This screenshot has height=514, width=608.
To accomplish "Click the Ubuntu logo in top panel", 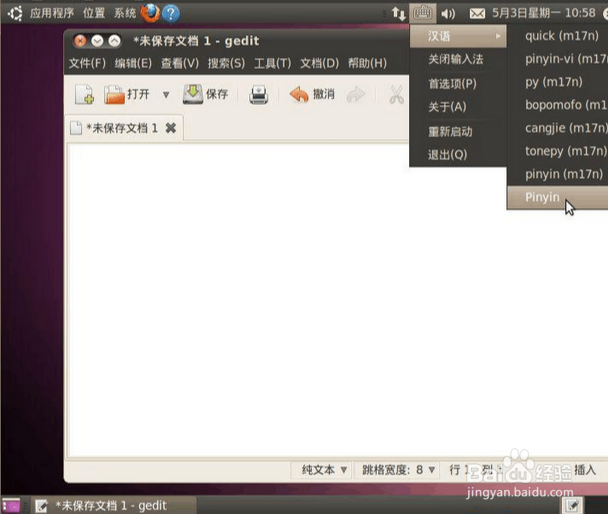I will [x=15, y=14].
